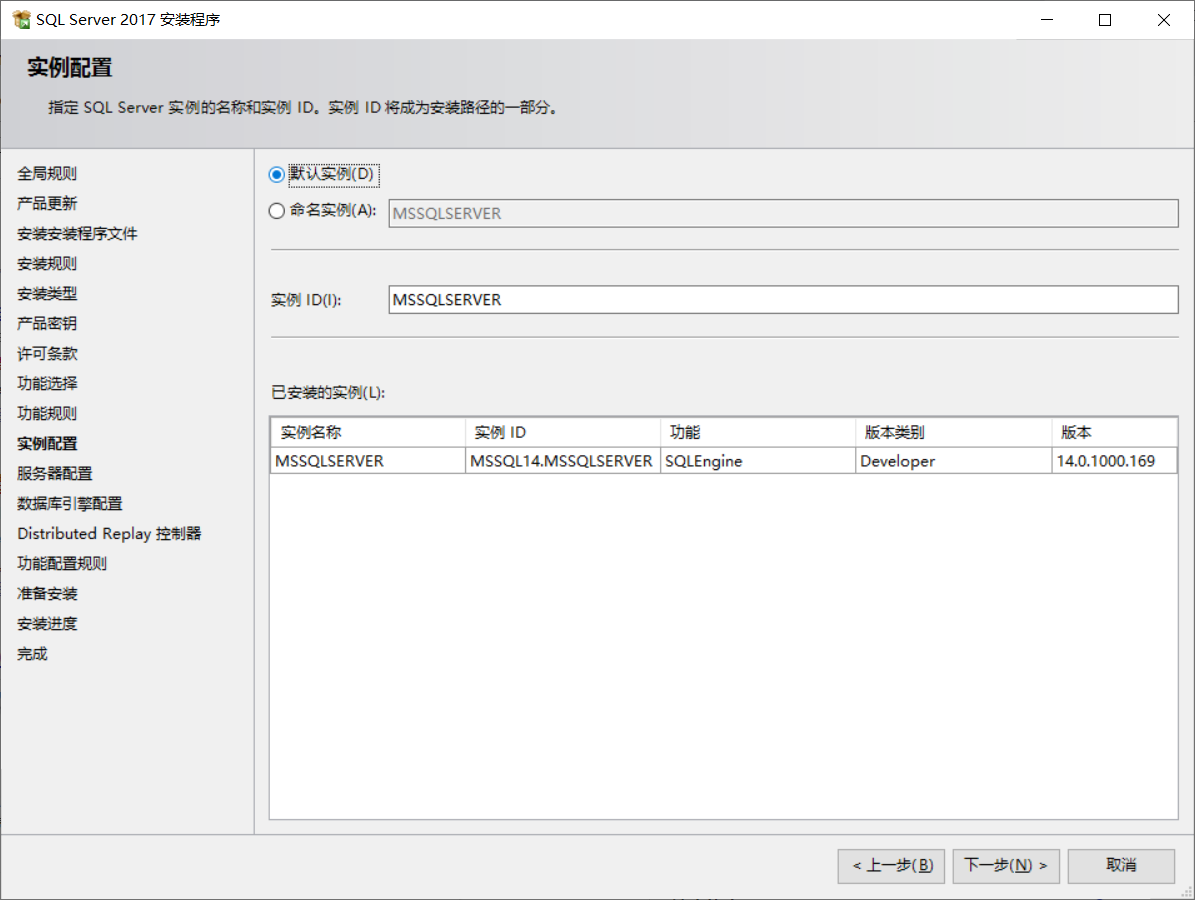The image size is (1195, 900).
Task: Open the 服务器配置 step in sidebar
Action: [55, 473]
